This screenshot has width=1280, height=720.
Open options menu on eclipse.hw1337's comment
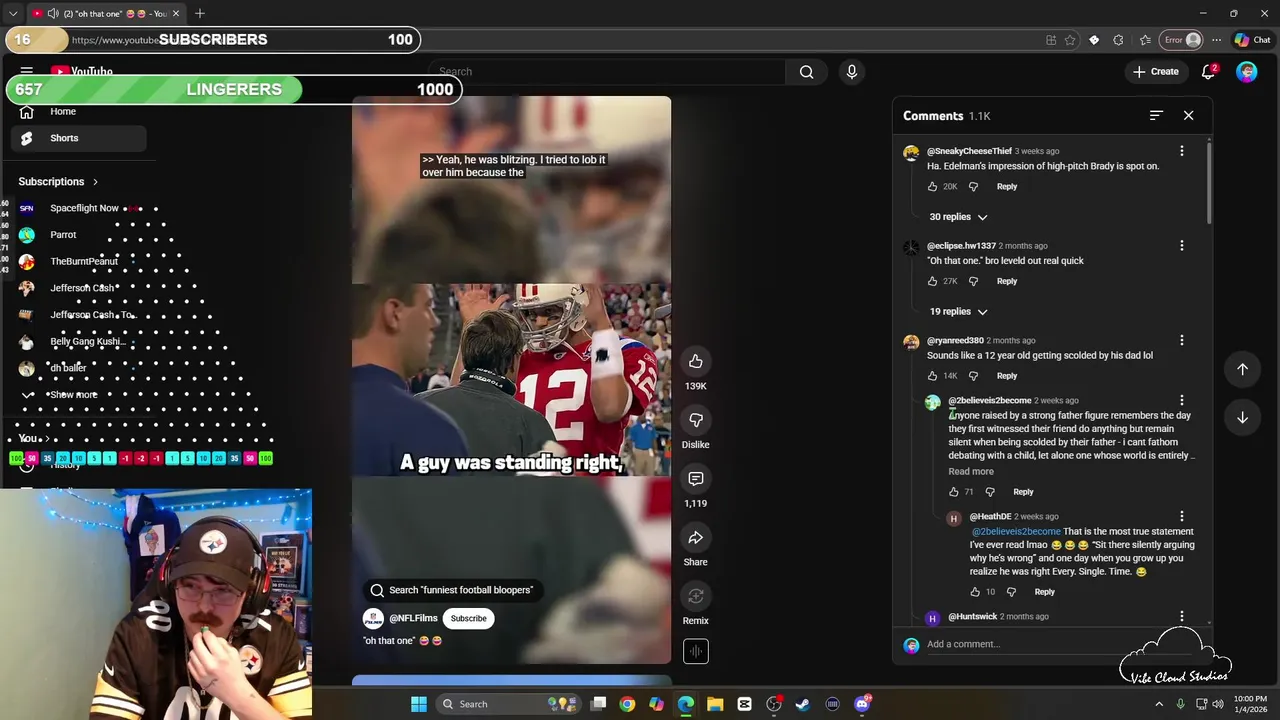1181,246
